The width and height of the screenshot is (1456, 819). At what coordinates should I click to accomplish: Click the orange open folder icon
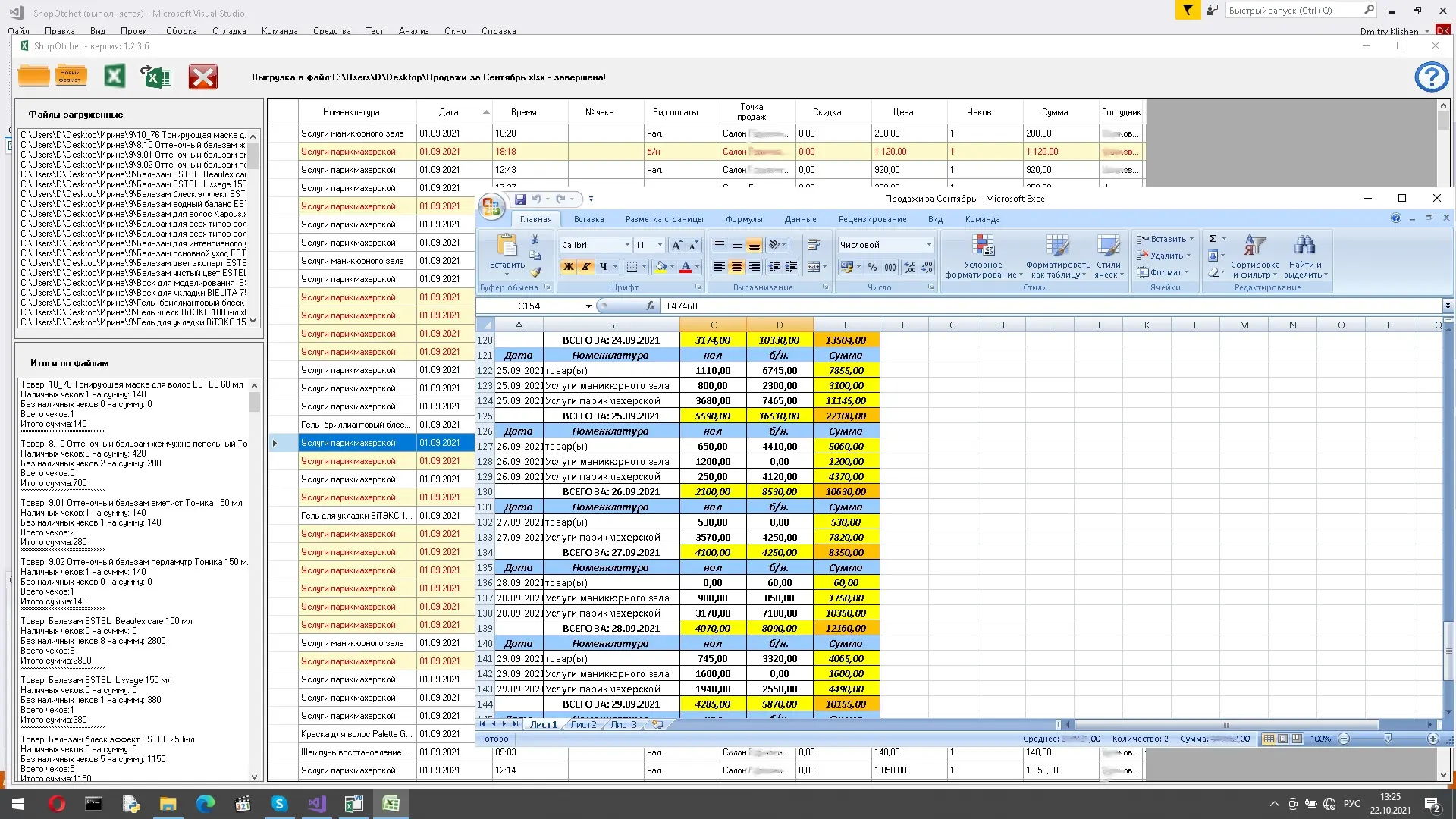(34, 77)
